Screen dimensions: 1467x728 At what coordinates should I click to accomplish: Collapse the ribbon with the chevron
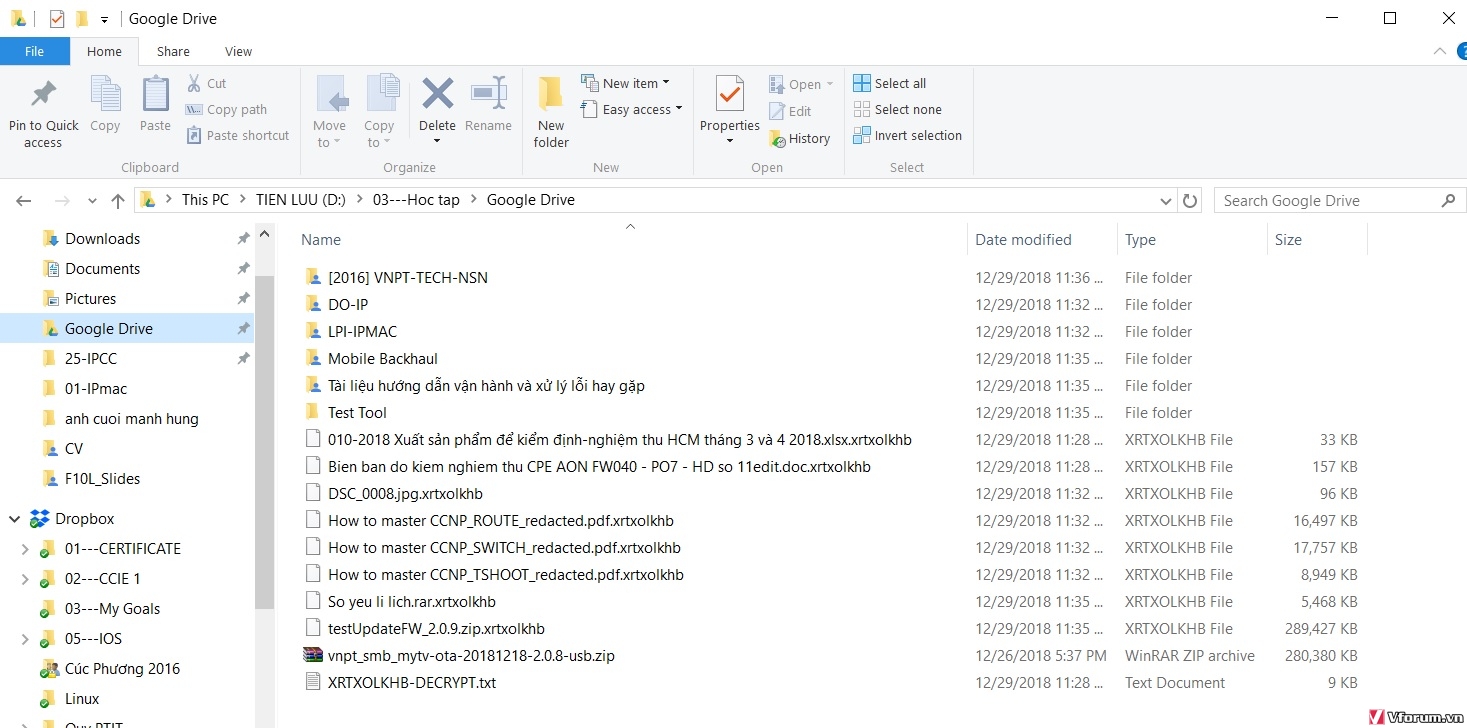1440,51
